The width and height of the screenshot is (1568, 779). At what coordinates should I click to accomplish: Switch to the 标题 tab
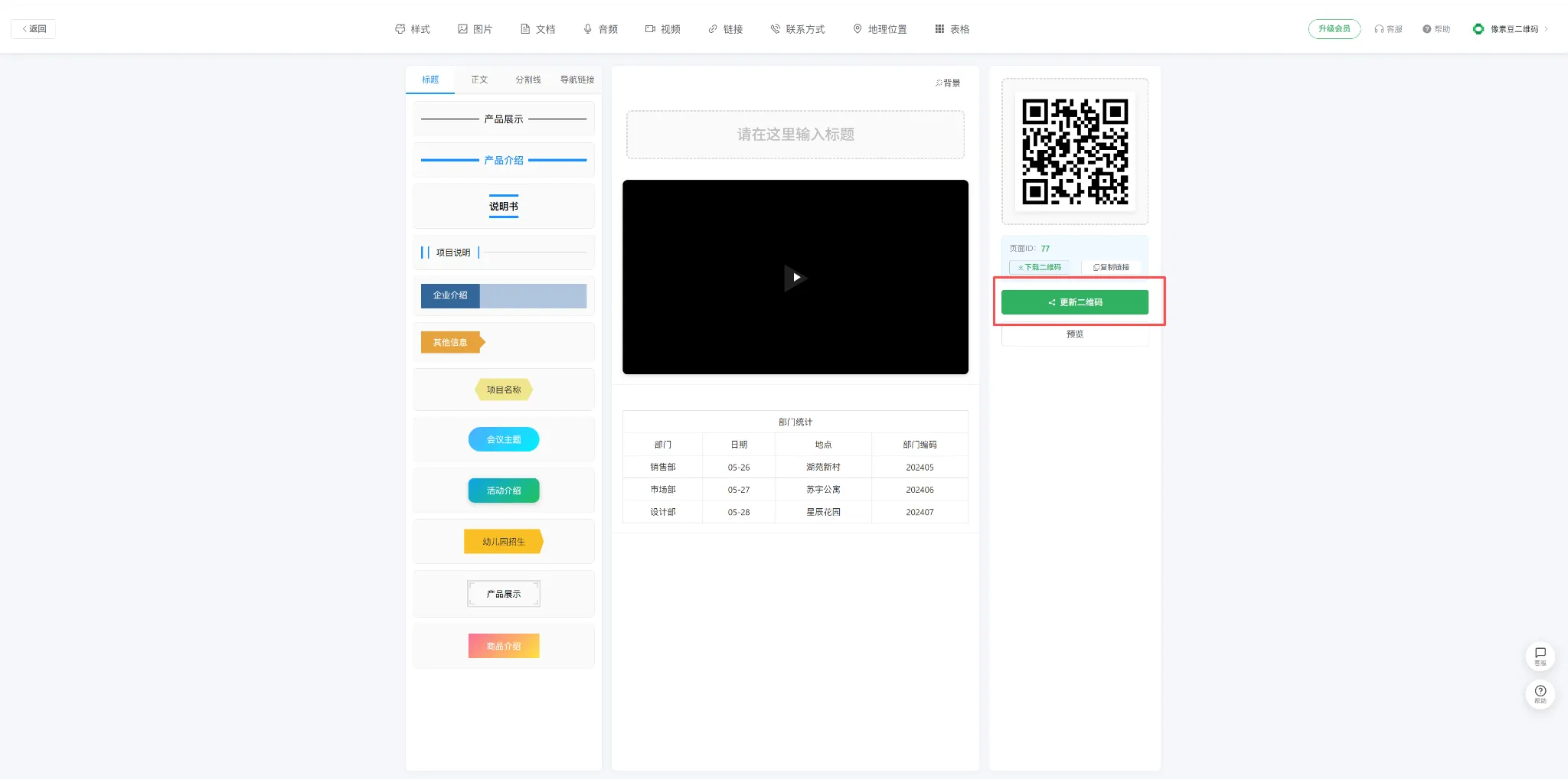point(430,80)
